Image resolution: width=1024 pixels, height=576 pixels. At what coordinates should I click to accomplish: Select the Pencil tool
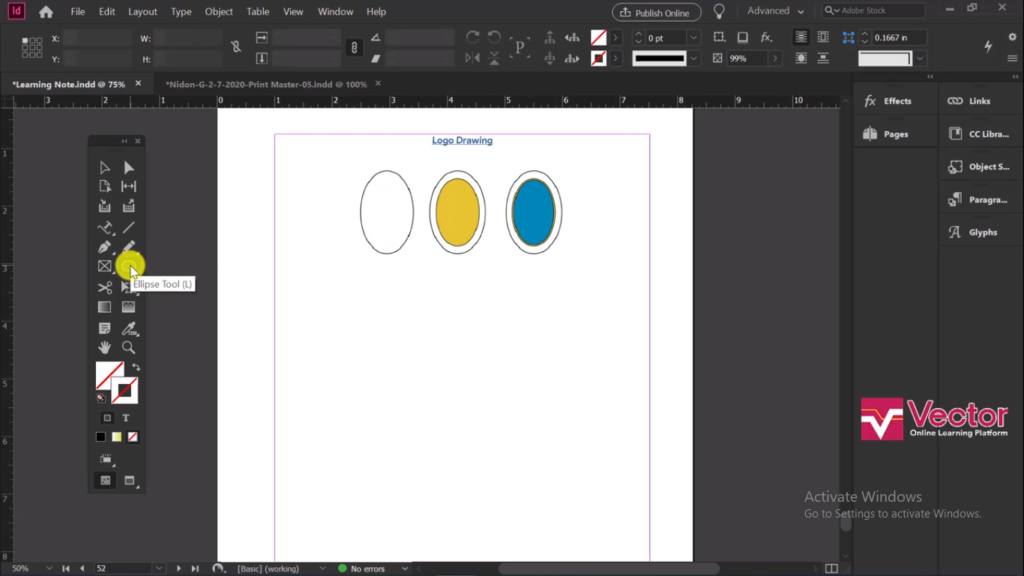129,246
